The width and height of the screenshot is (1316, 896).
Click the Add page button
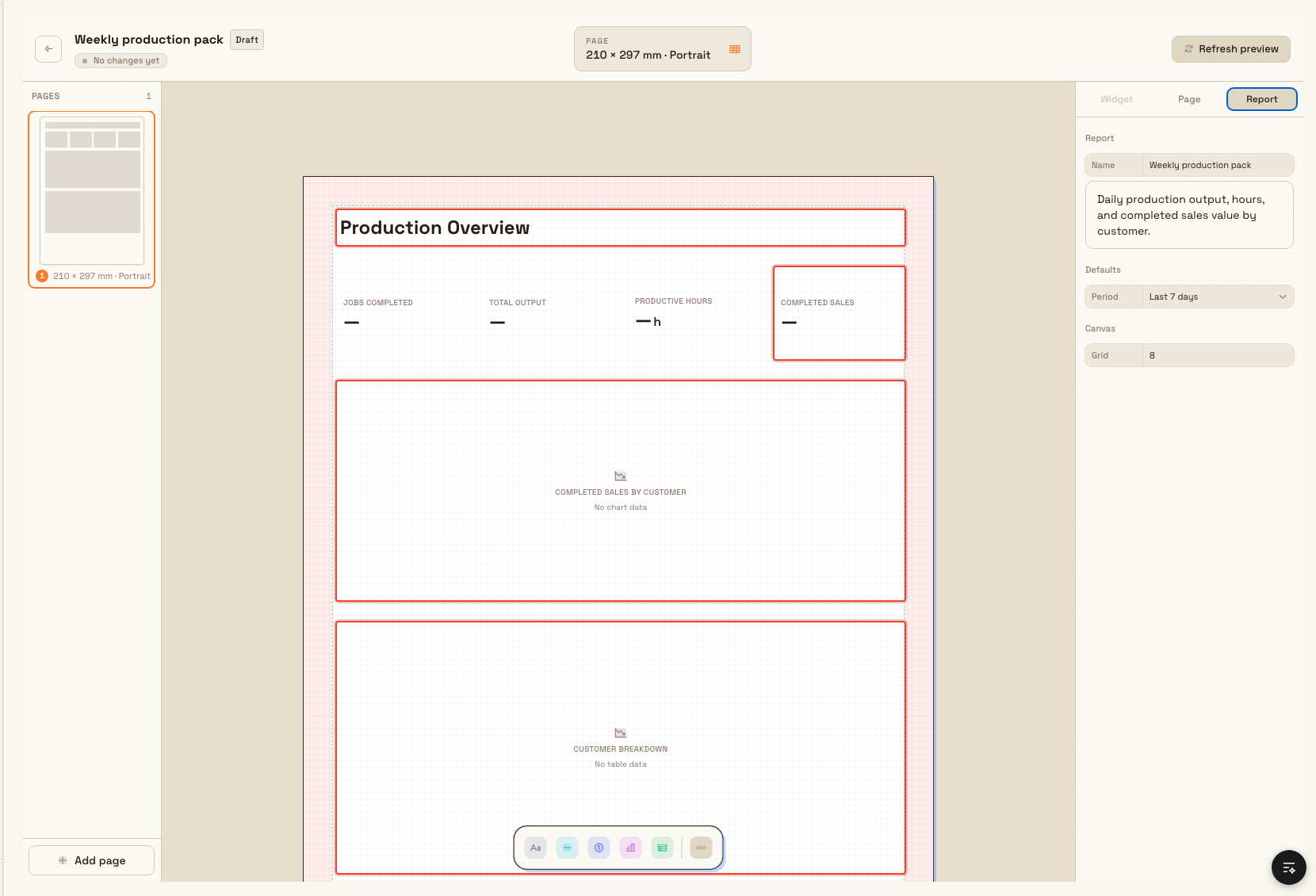point(92,860)
